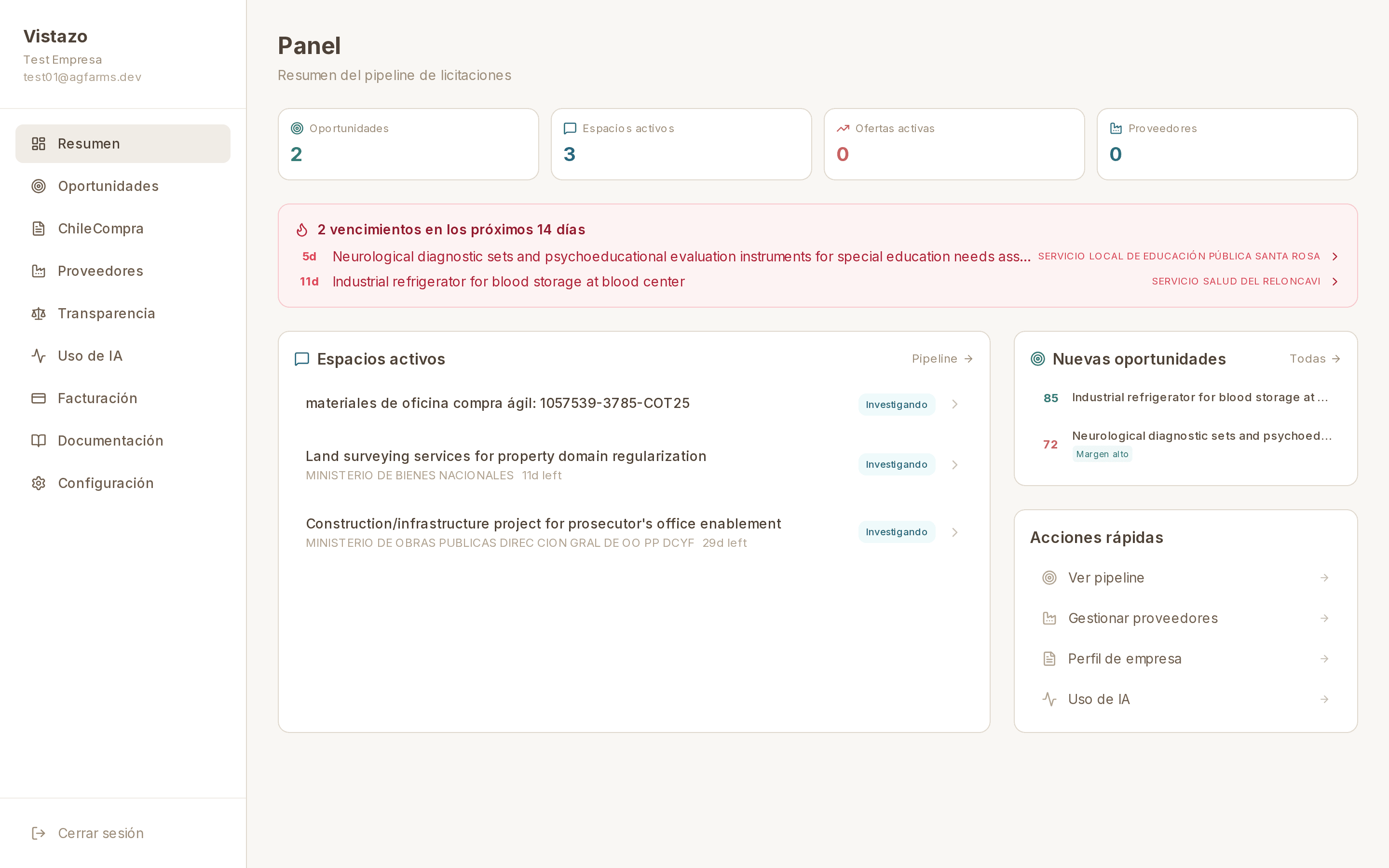Open the Documentación book icon
Screen dimensions: 1389x868
pos(38,440)
